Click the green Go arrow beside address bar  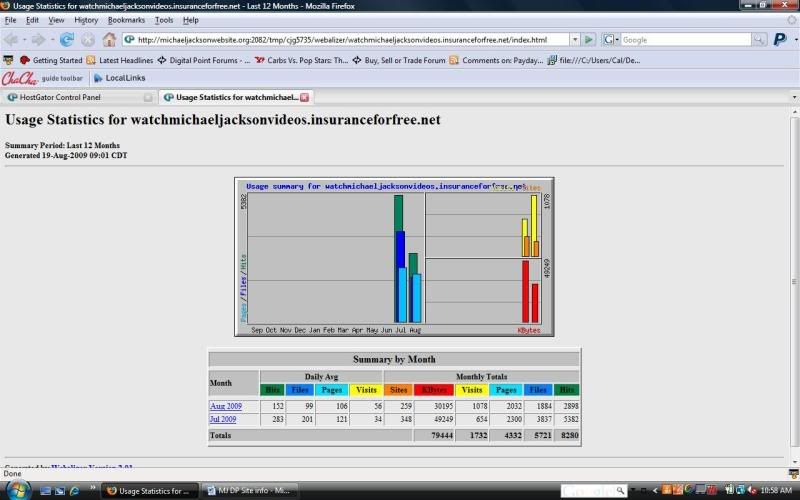pyautogui.click(x=589, y=39)
